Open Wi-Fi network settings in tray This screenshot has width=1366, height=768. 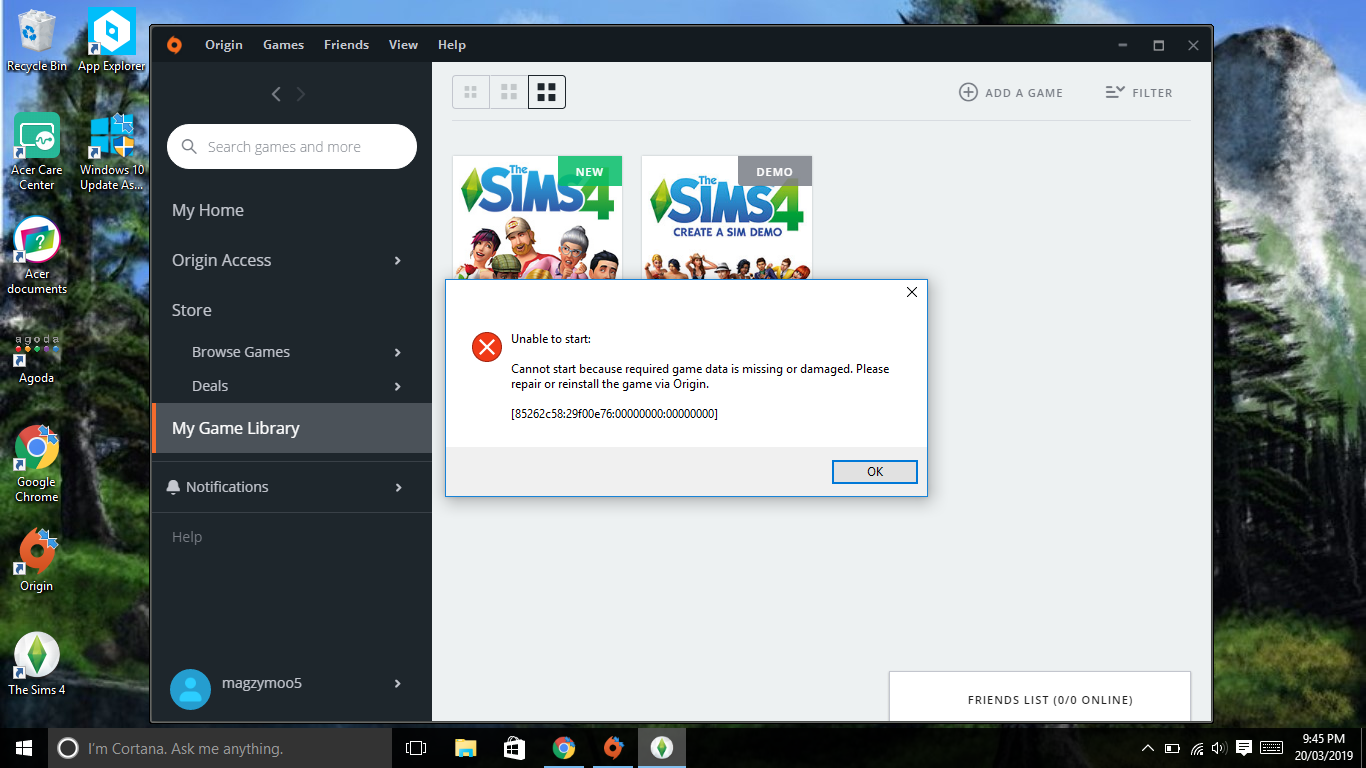tap(1197, 748)
